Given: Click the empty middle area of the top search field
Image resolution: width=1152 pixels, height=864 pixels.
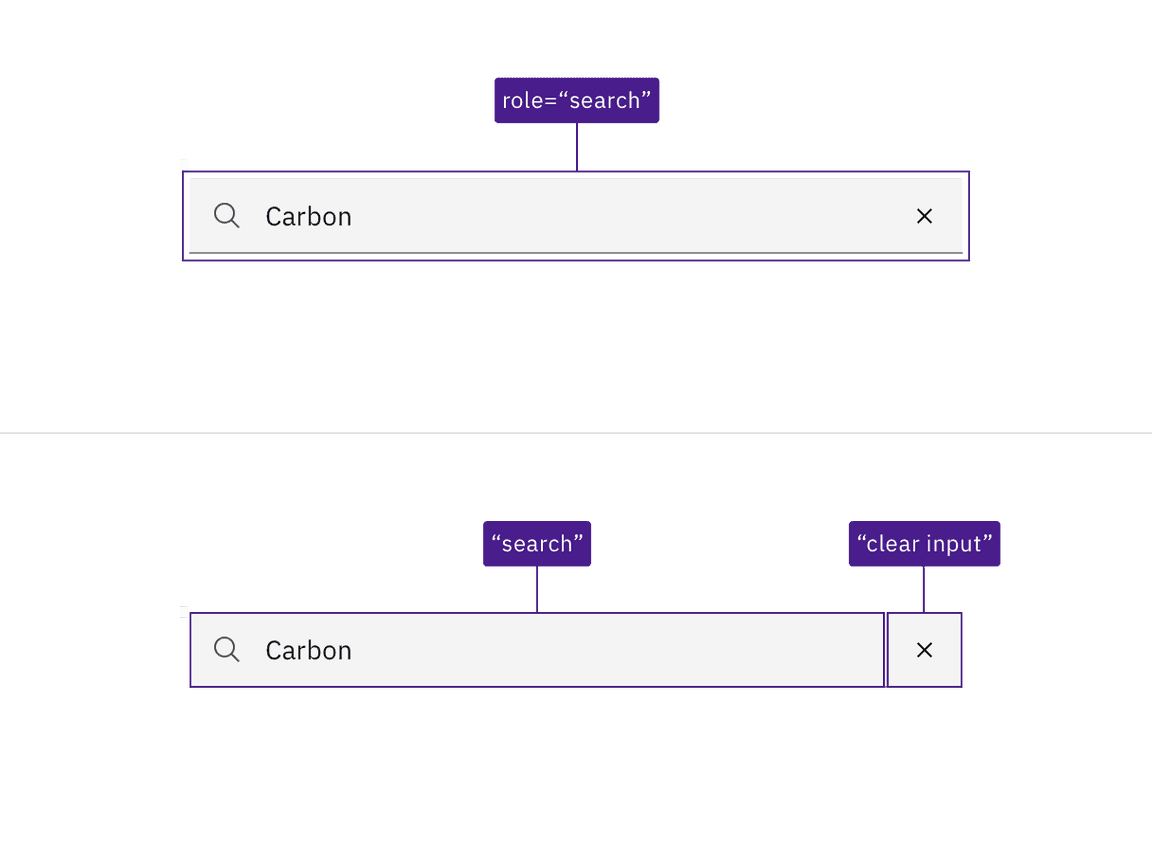Looking at the screenshot, I should 620,216.
